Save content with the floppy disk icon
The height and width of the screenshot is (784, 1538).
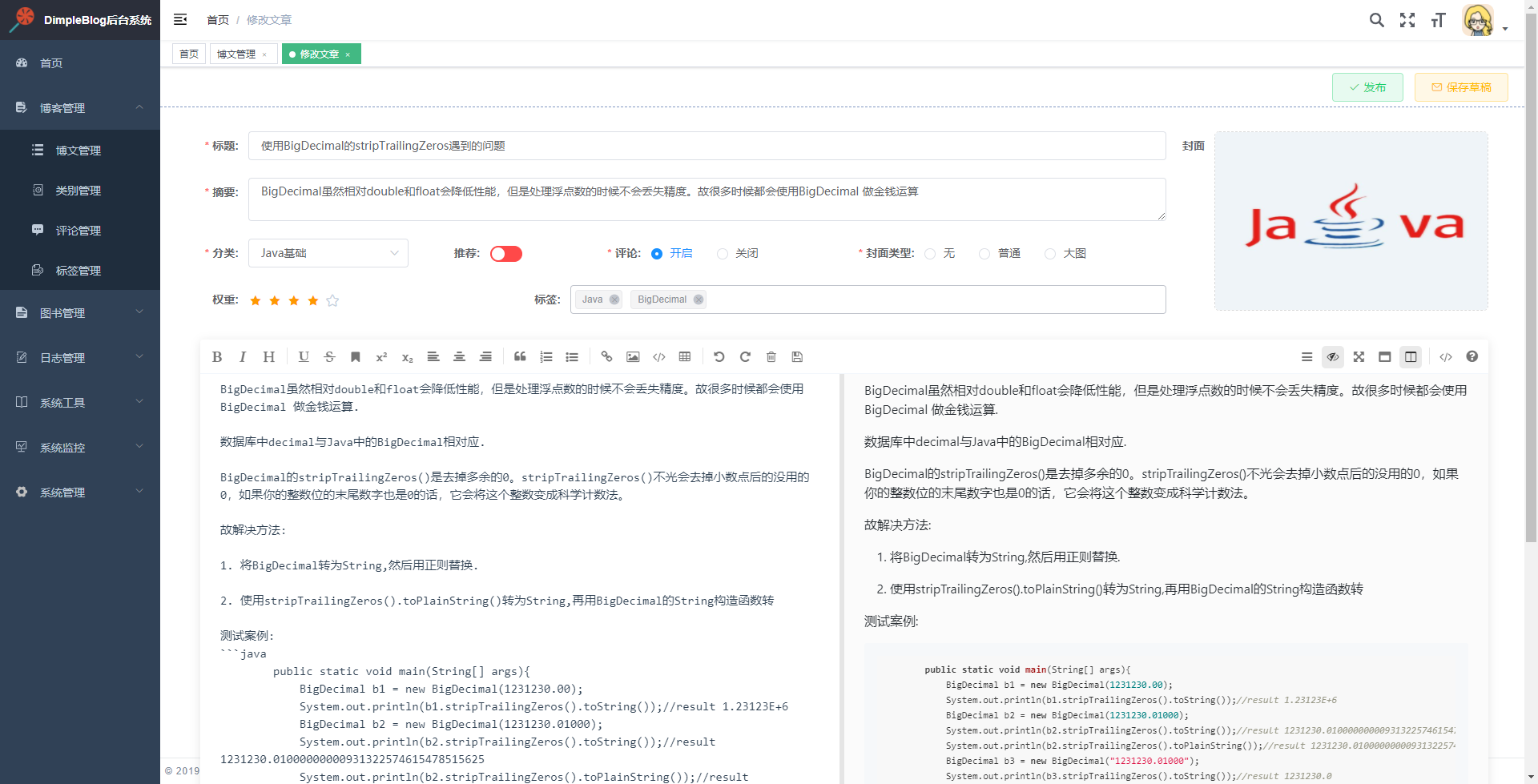(797, 357)
